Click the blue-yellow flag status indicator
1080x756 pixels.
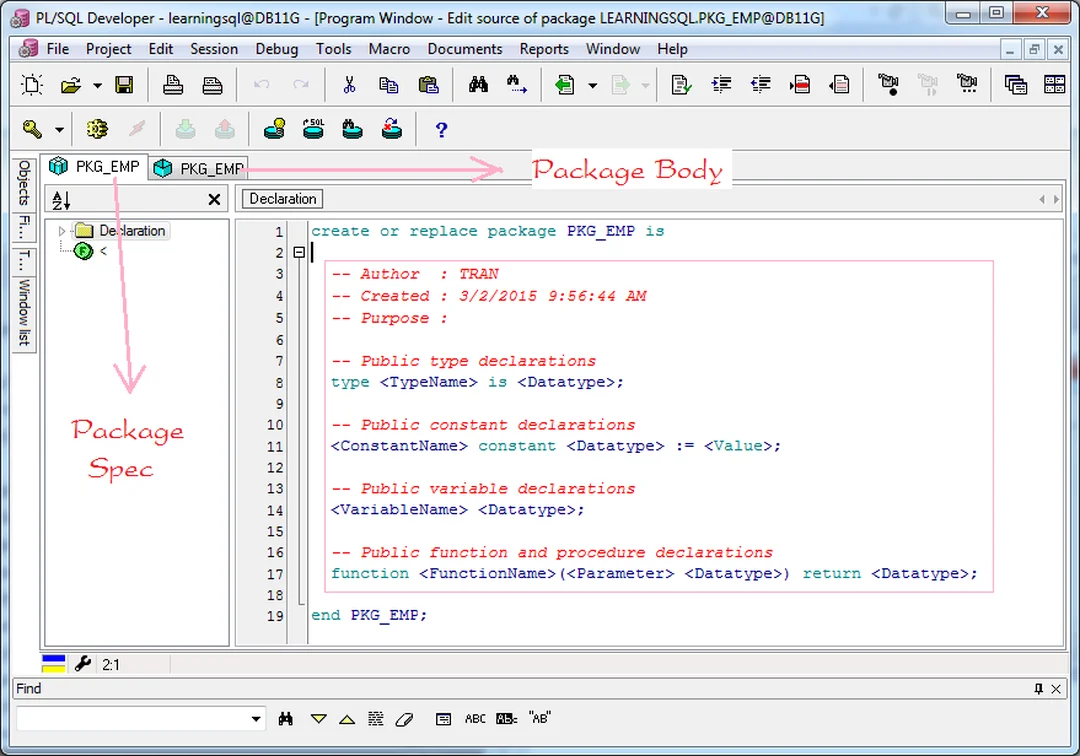tap(54, 664)
